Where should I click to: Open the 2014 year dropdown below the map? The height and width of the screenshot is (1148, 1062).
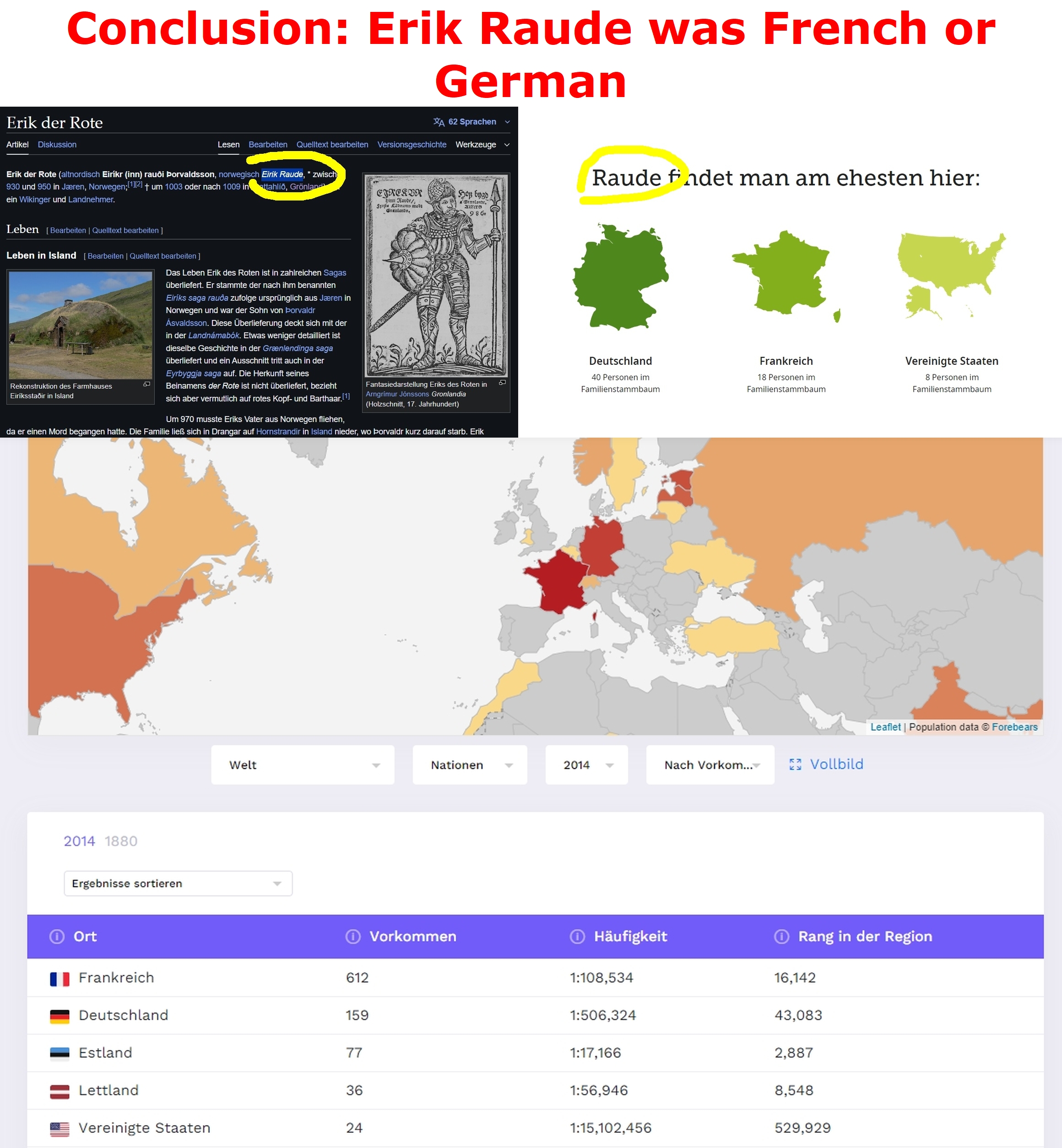coord(586,765)
